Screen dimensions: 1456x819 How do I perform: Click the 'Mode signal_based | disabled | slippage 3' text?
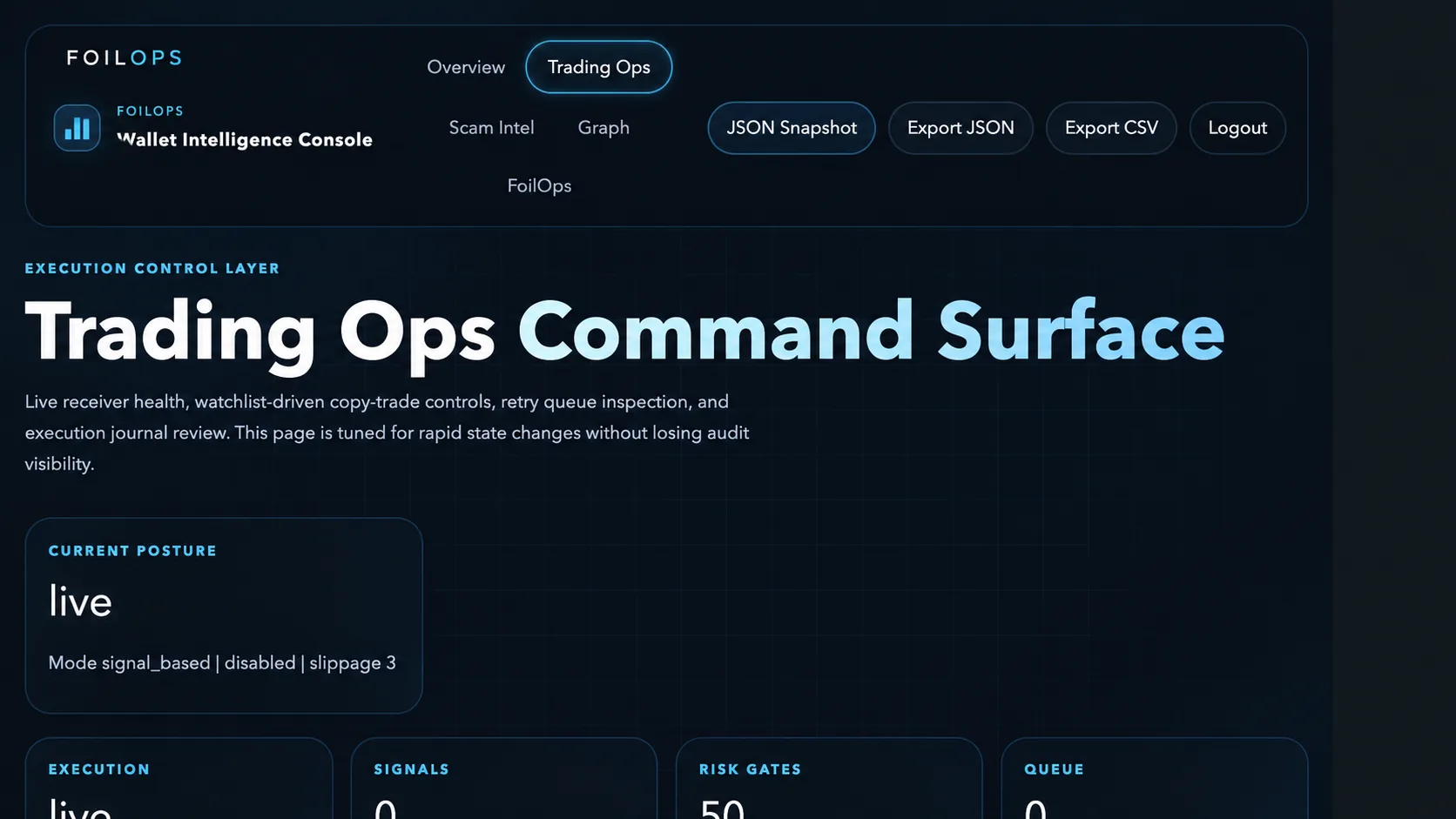222,663
